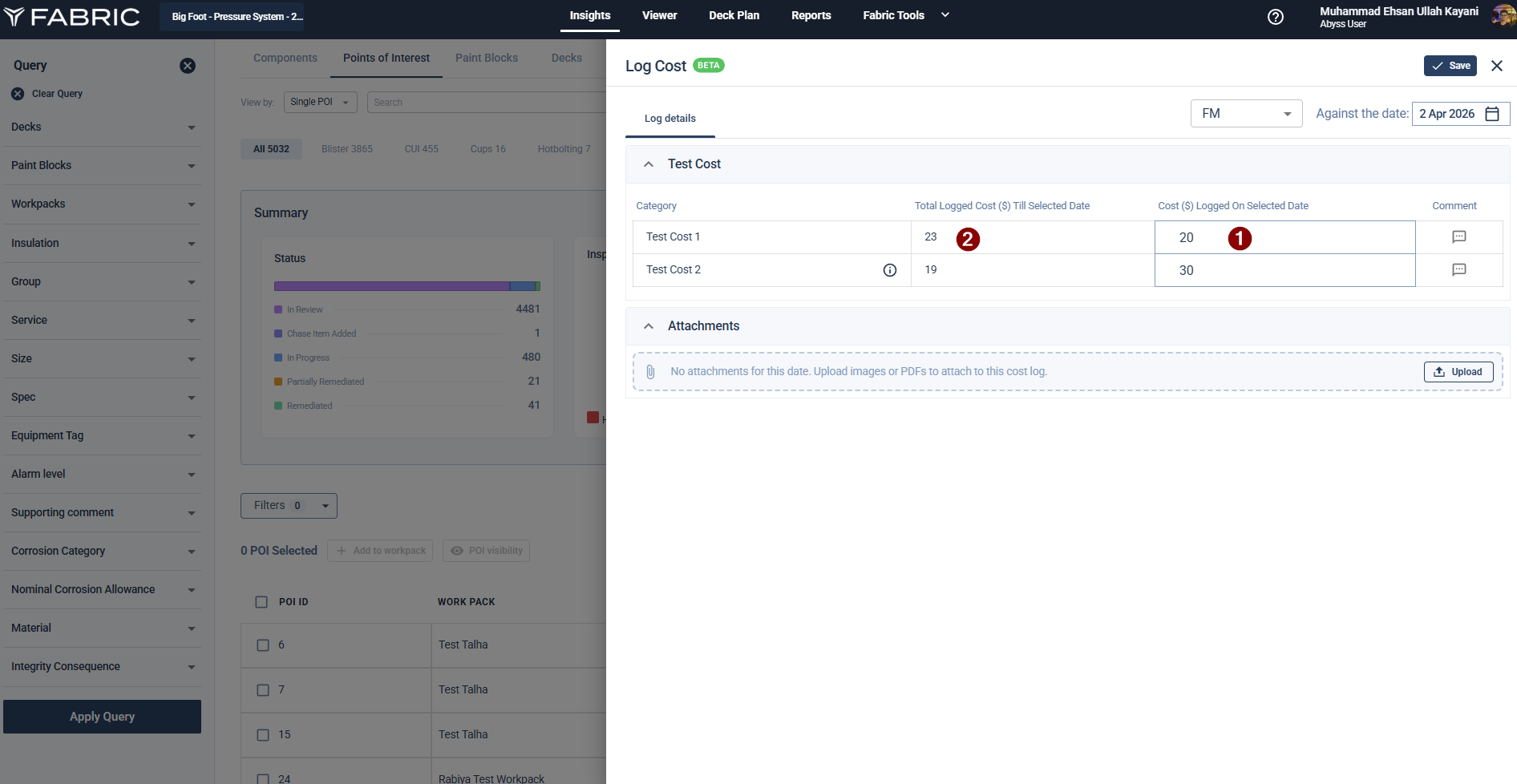This screenshot has width=1517, height=784.
Task: Go to Deck Plan
Action: click(734, 15)
